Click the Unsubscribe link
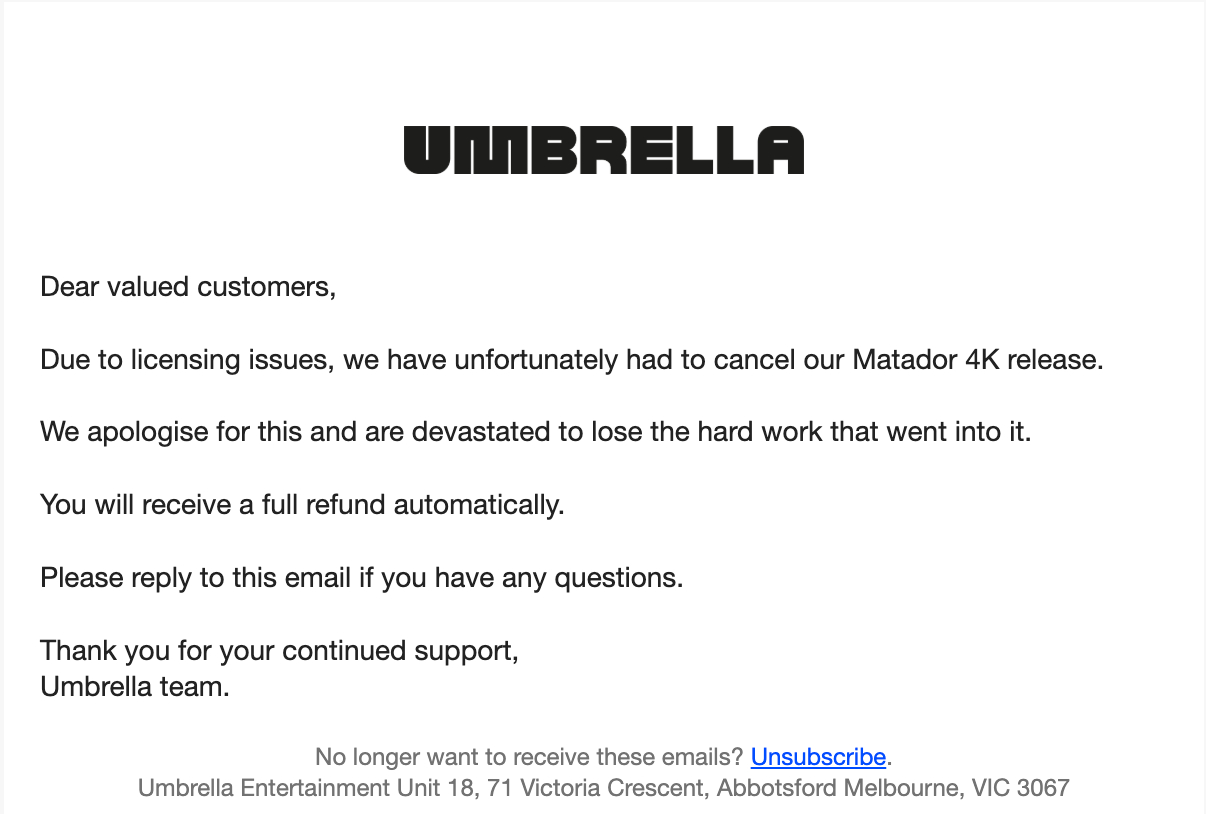This screenshot has width=1206, height=814. tap(818, 757)
